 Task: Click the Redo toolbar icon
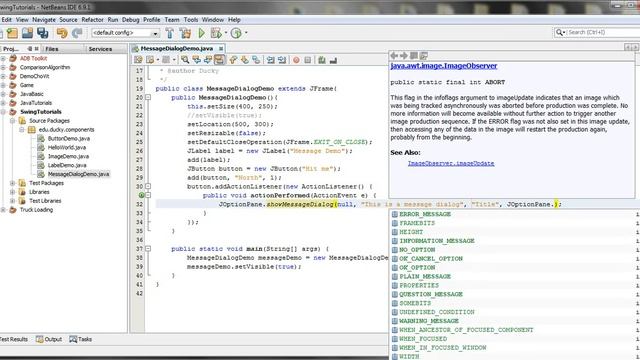(x=77, y=33)
